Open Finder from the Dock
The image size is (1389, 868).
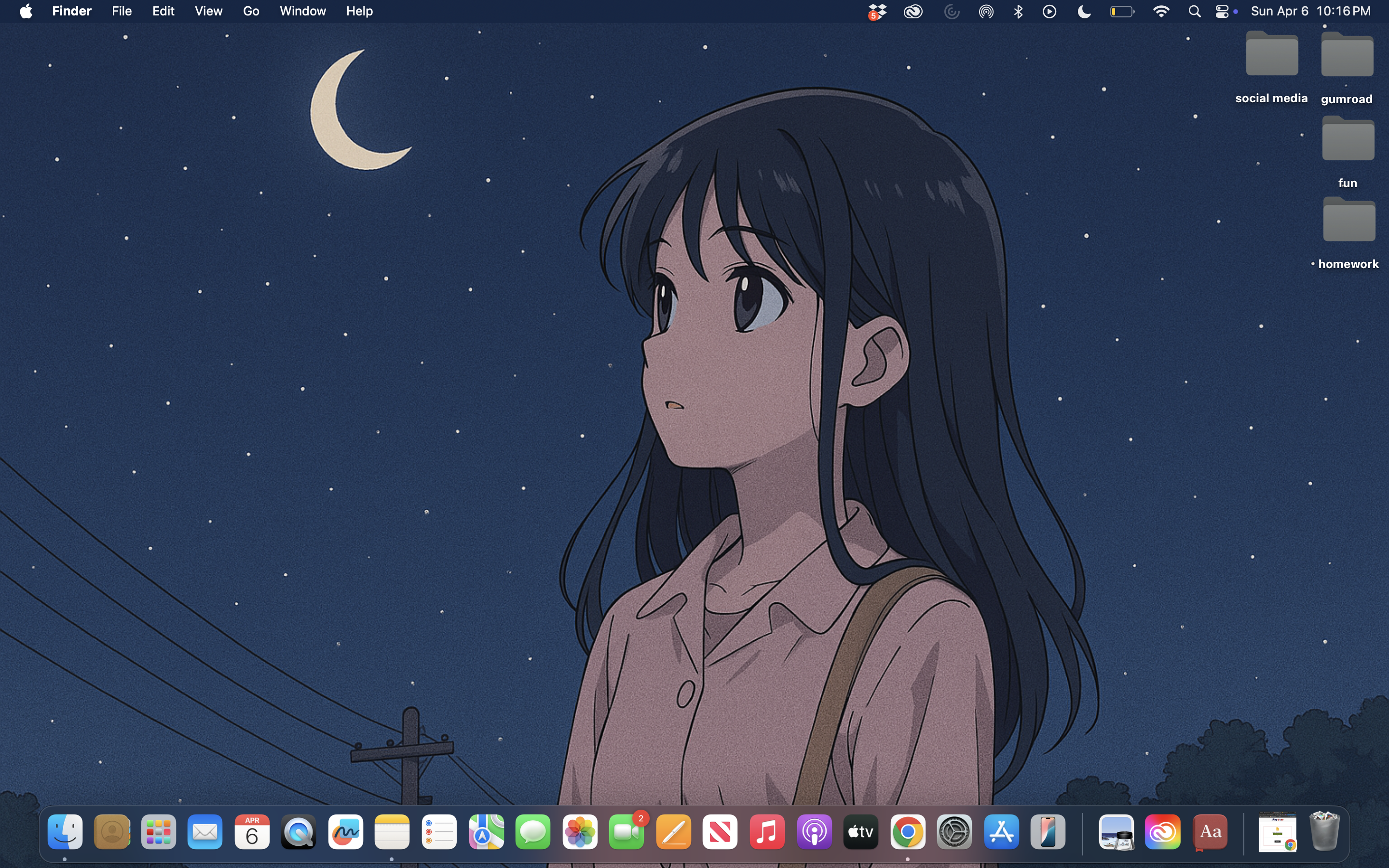[x=65, y=832]
